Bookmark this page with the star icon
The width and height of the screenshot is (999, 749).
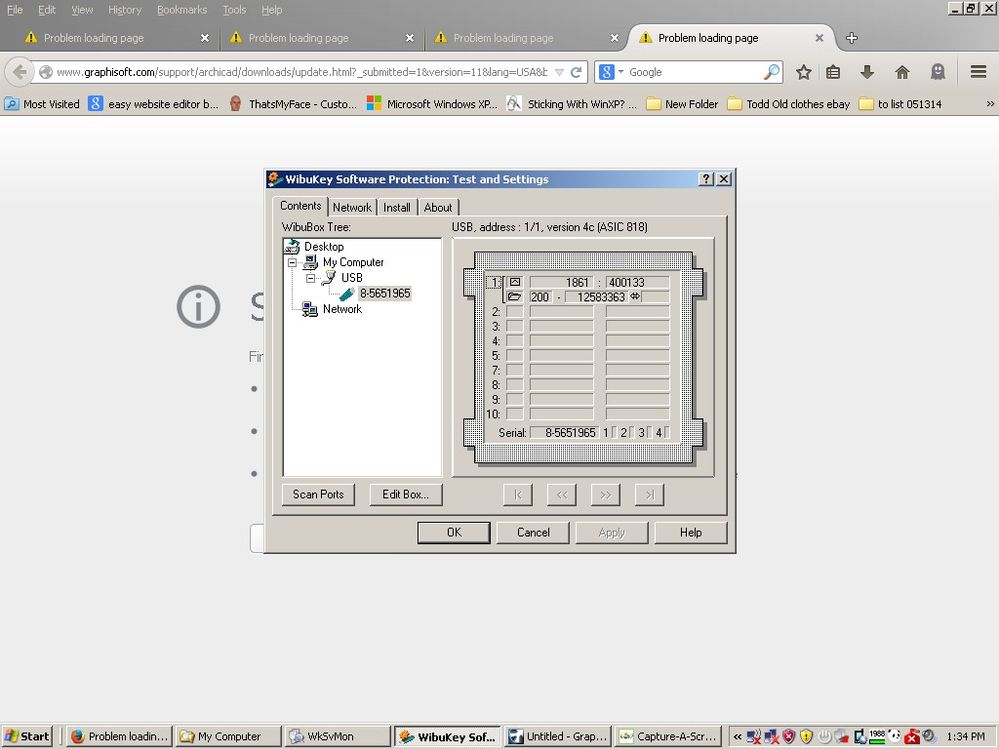(803, 72)
